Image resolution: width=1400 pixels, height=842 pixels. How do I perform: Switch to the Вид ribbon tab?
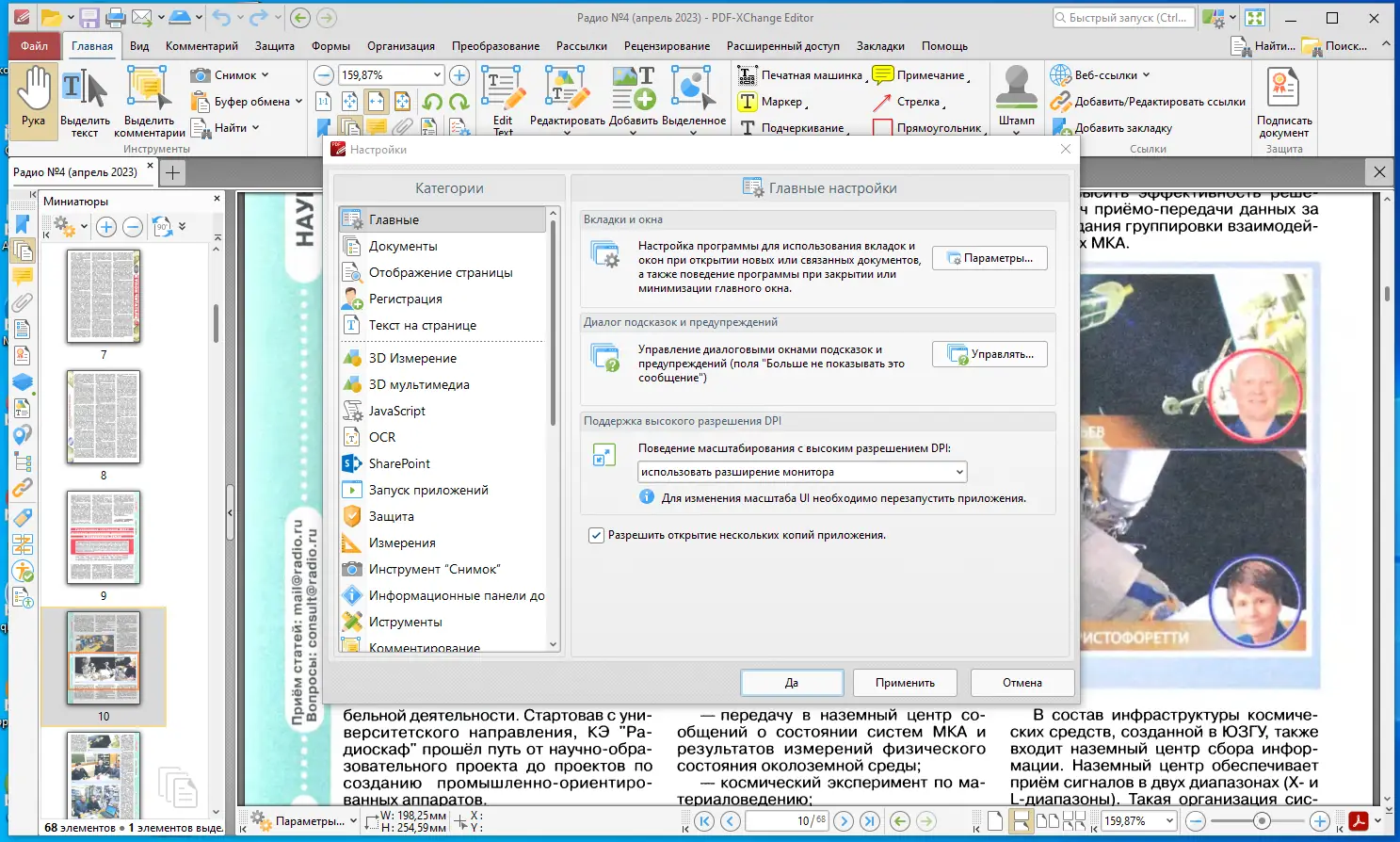(x=139, y=46)
